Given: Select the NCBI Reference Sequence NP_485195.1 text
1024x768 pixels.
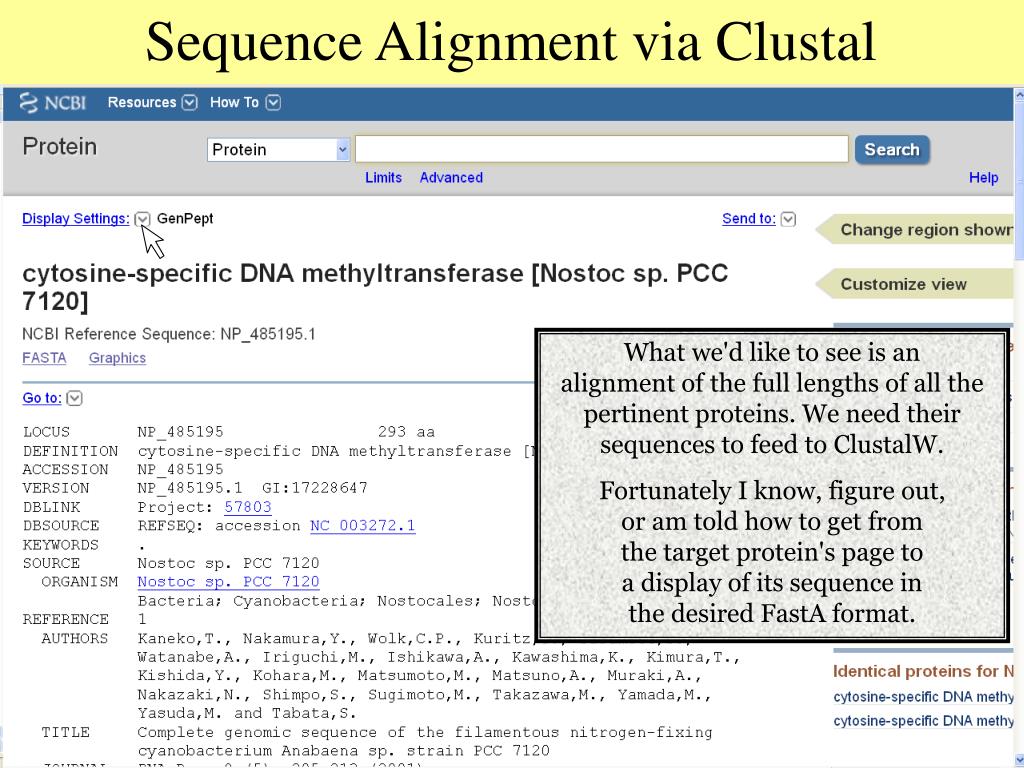Looking at the screenshot, I should click(168, 334).
